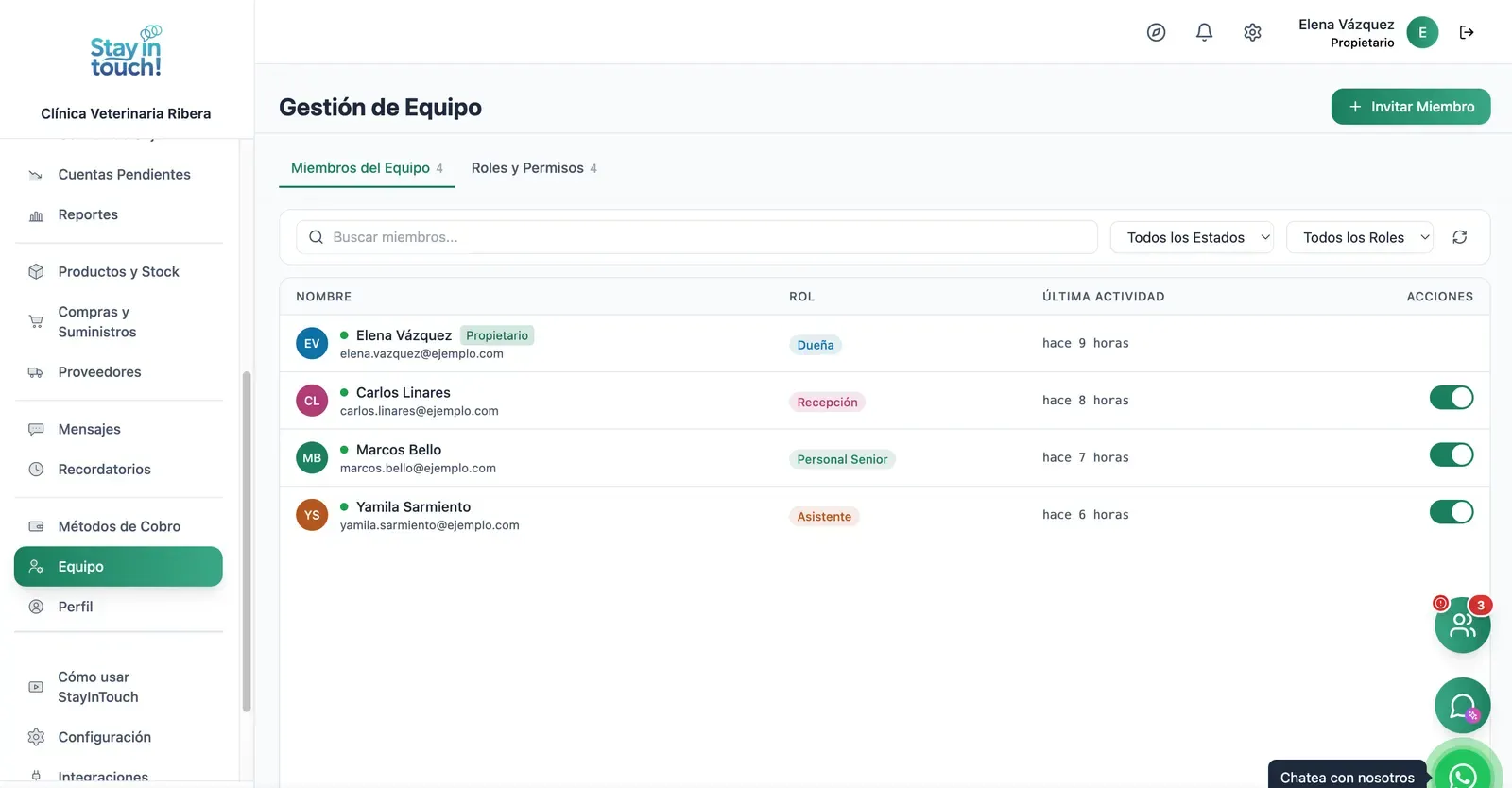The height and width of the screenshot is (788, 1512).
Task: Open the compass explore icon in header
Action: pos(1156,32)
